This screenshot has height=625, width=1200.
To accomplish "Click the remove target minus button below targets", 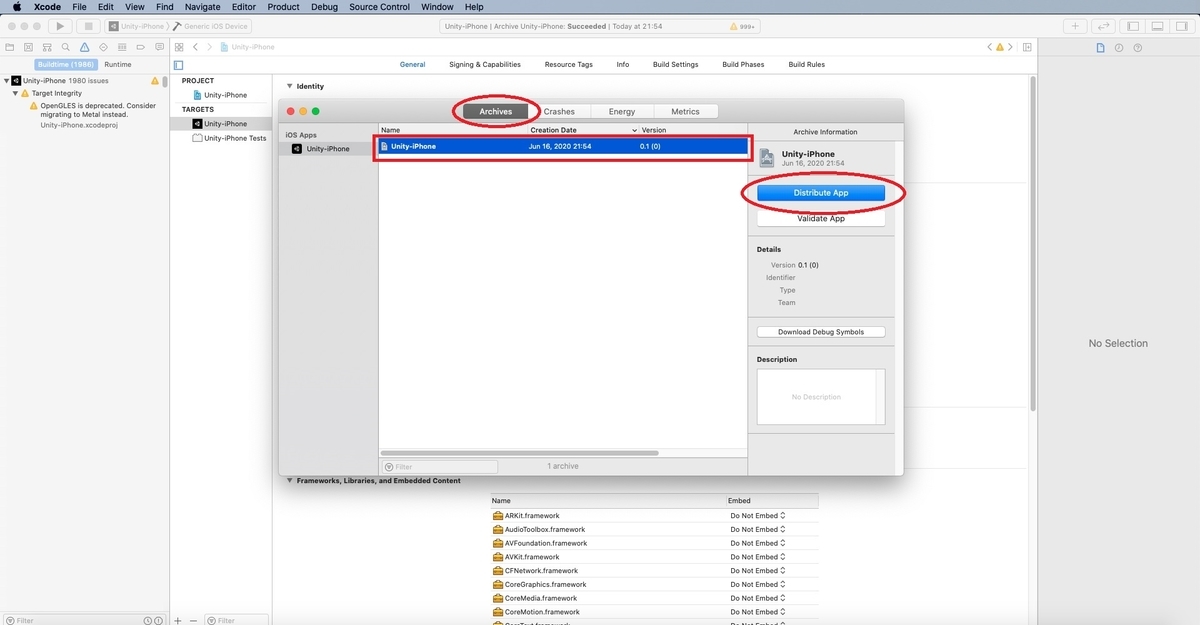I will pyautogui.click(x=194, y=620).
